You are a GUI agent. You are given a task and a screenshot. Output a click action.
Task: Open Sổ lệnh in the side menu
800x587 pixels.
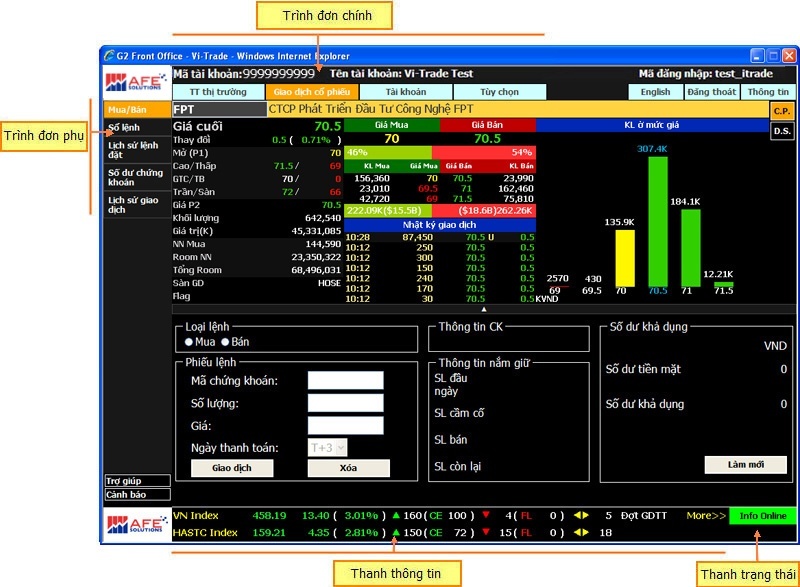click(137, 127)
